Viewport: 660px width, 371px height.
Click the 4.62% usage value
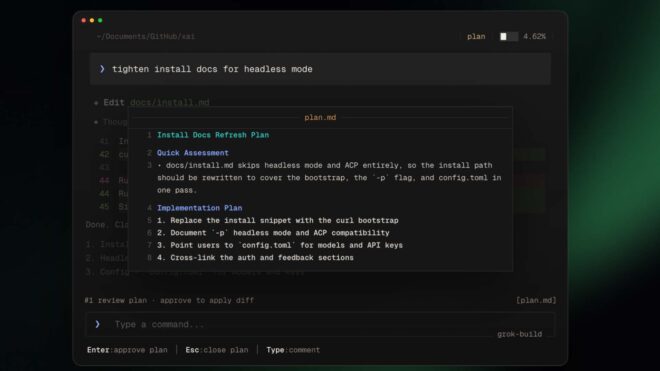[534, 37]
